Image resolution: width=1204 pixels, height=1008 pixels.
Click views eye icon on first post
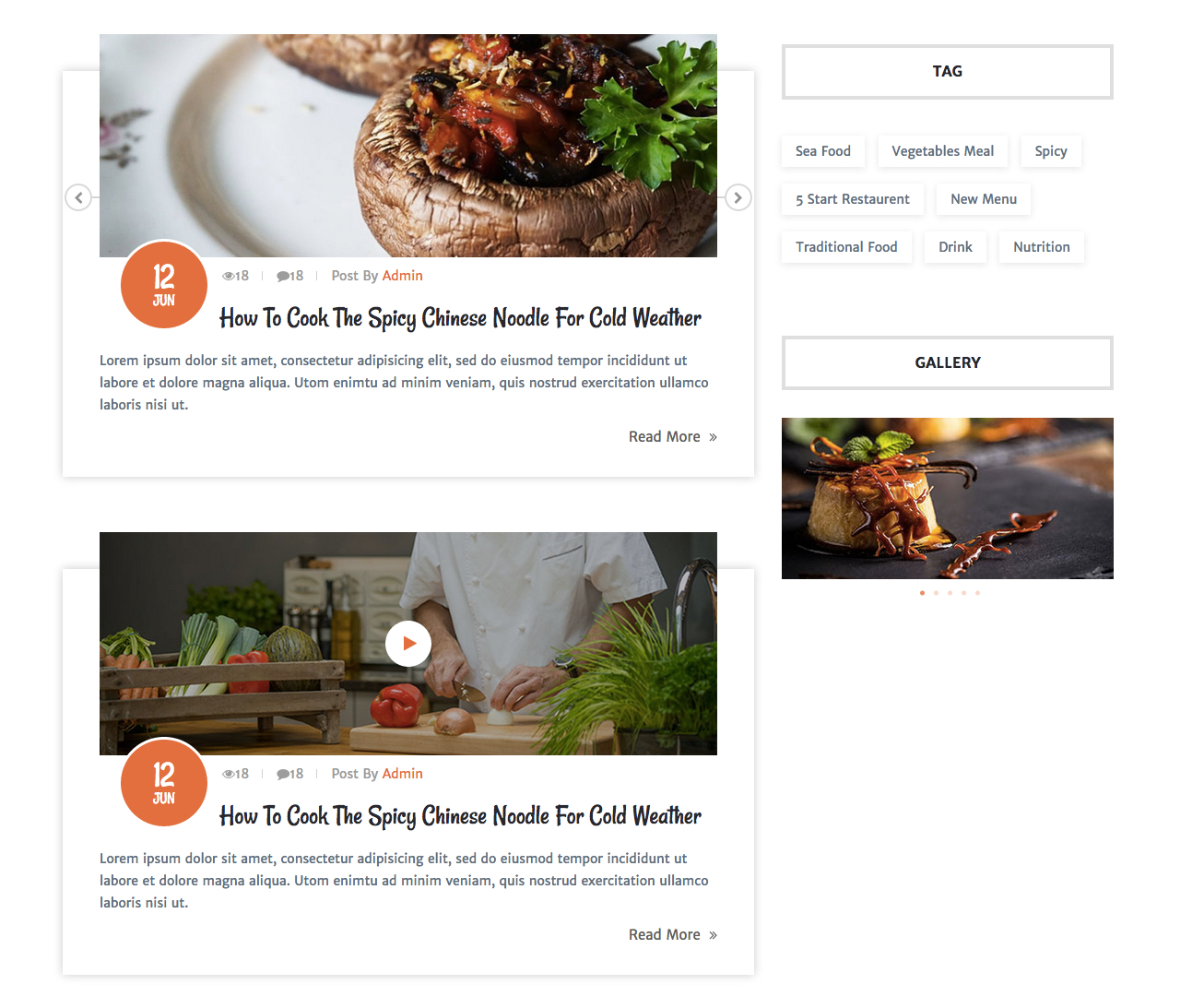228,276
